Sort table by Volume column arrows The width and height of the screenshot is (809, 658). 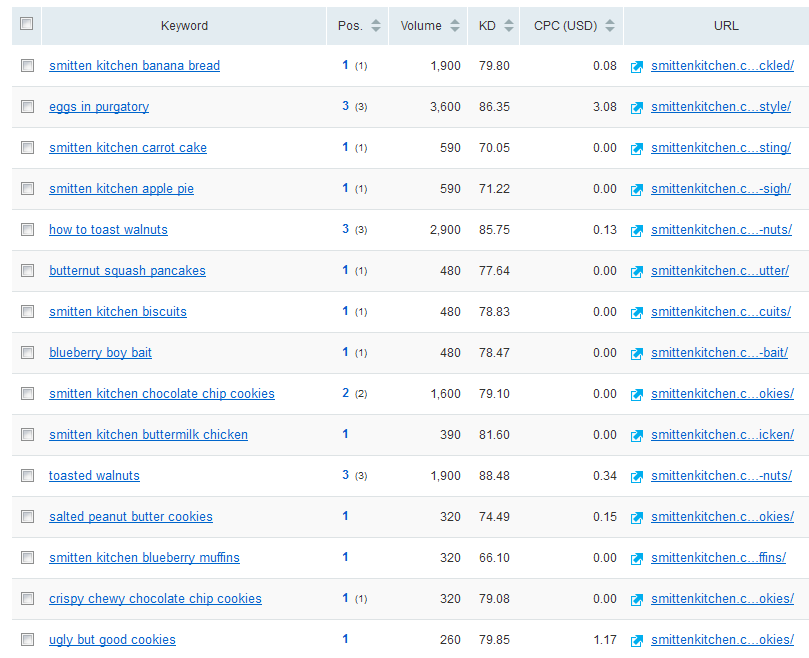[x=455, y=25]
